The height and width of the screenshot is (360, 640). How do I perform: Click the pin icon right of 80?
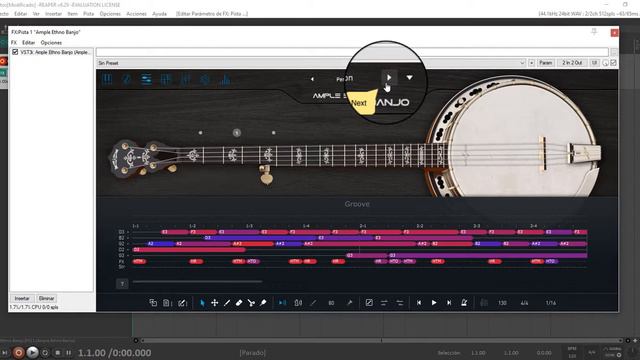coord(349,302)
